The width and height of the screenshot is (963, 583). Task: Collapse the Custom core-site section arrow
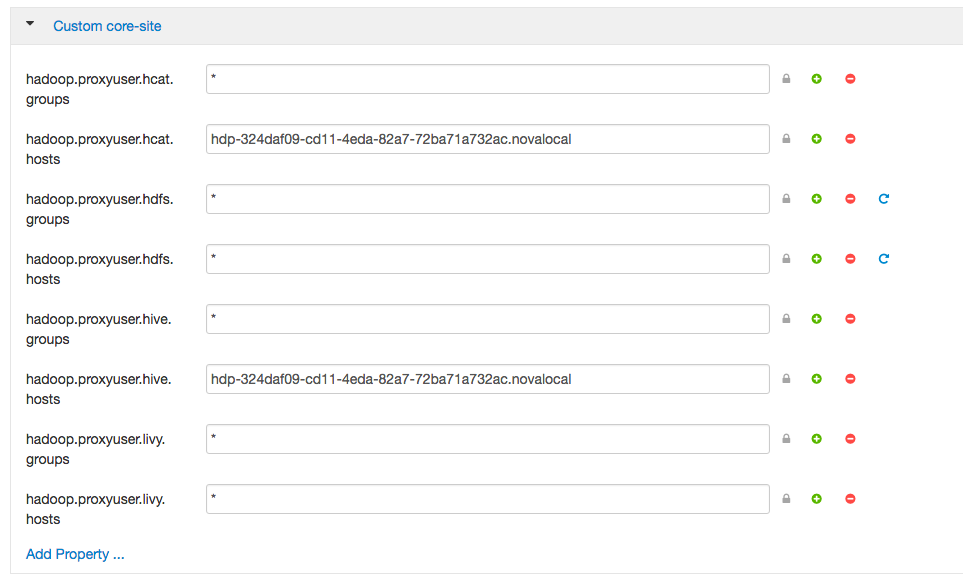pyautogui.click(x=30, y=24)
